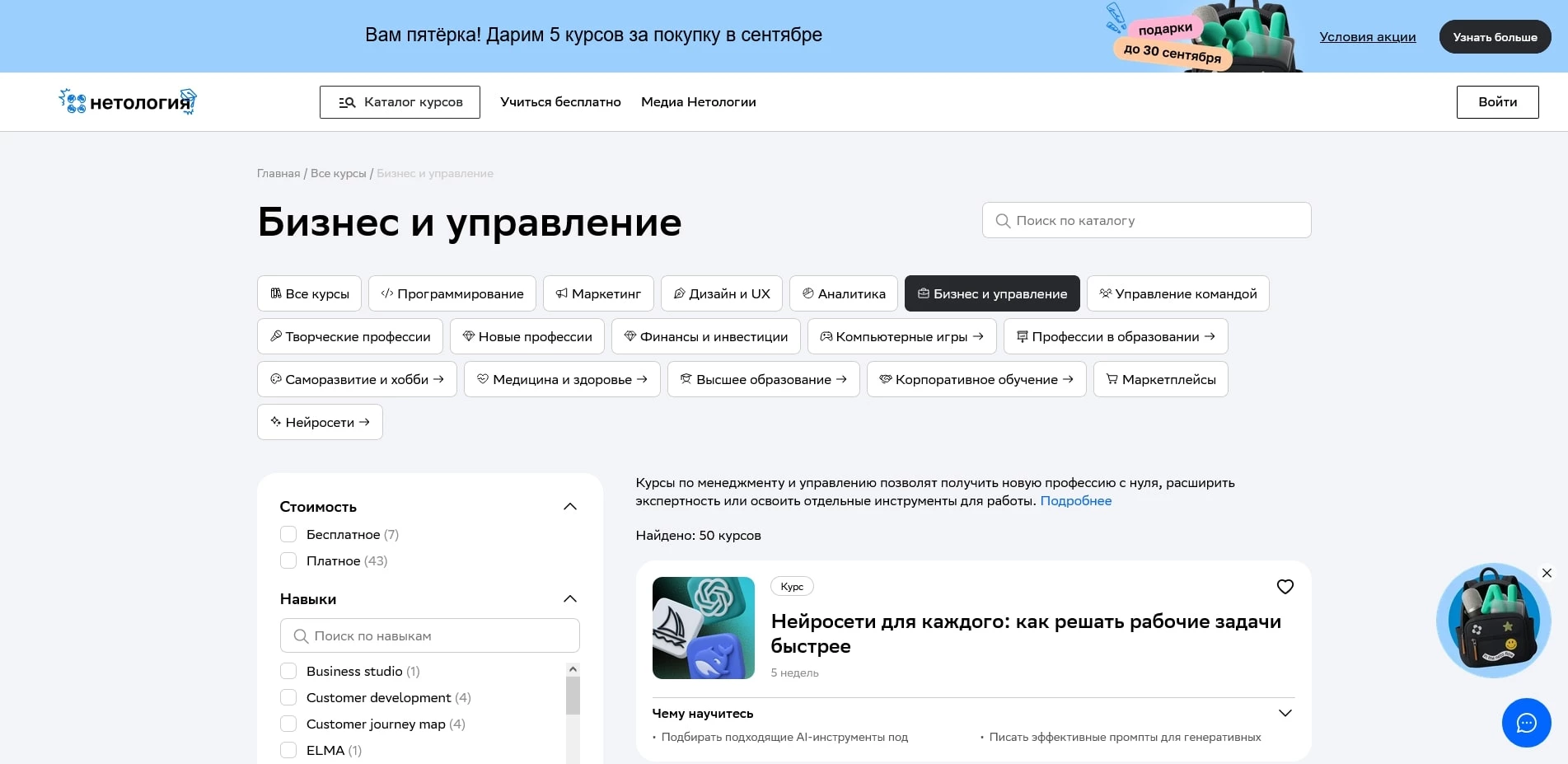Open Медиа Нетологии in the header
Image resolution: width=1568 pixels, height=764 pixels.
pos(698,101)
